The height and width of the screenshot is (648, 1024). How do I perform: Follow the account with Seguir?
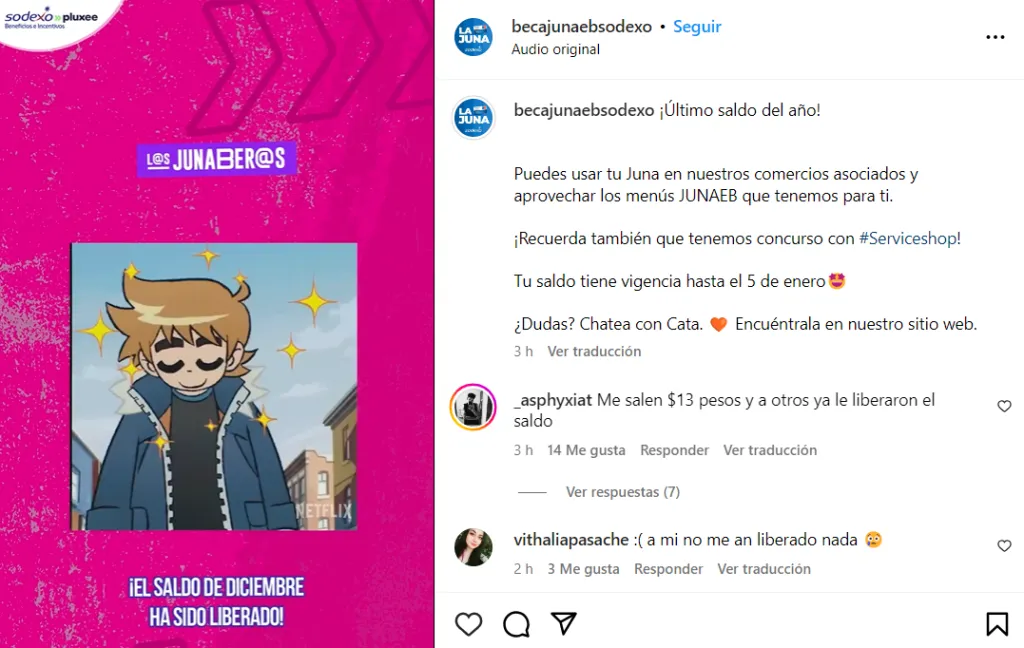pos(697,27)
